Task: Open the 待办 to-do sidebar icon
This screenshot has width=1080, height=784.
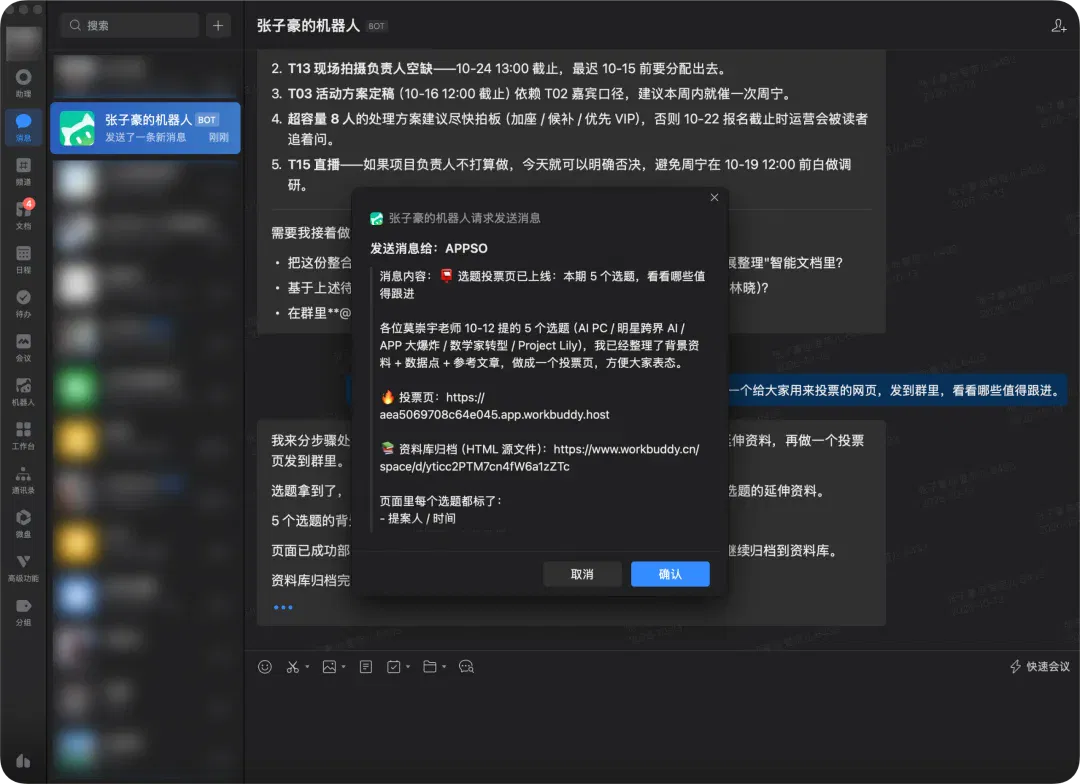Action: (x=23, y=303)
